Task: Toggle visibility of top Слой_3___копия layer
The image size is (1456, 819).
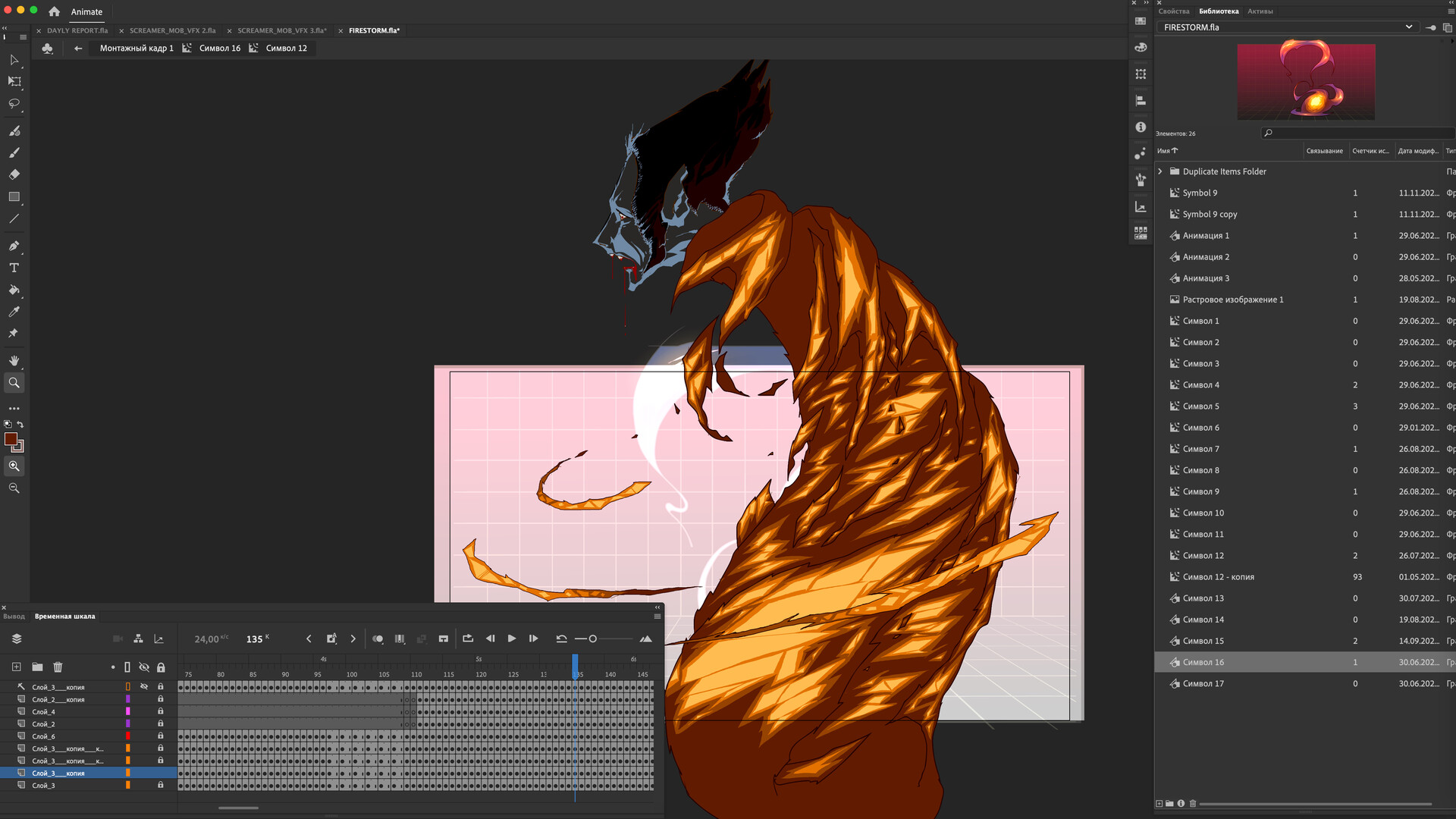Action: (x=144, y=687)
